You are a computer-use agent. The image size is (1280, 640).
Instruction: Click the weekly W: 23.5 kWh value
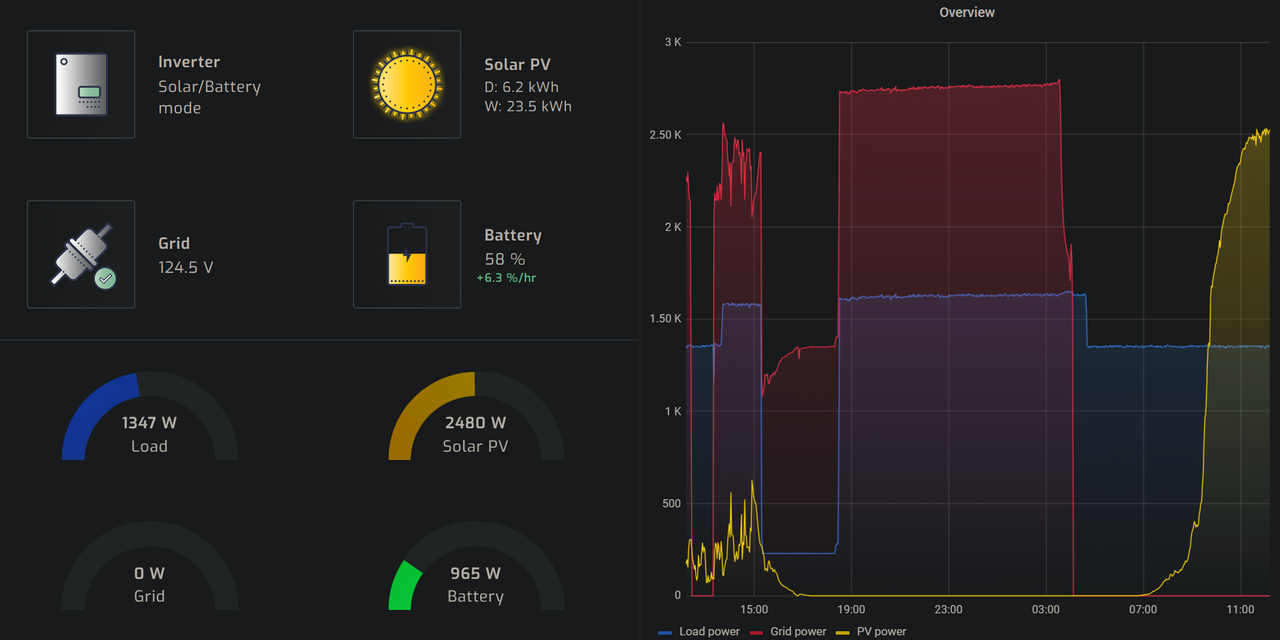tap(528, 106)
